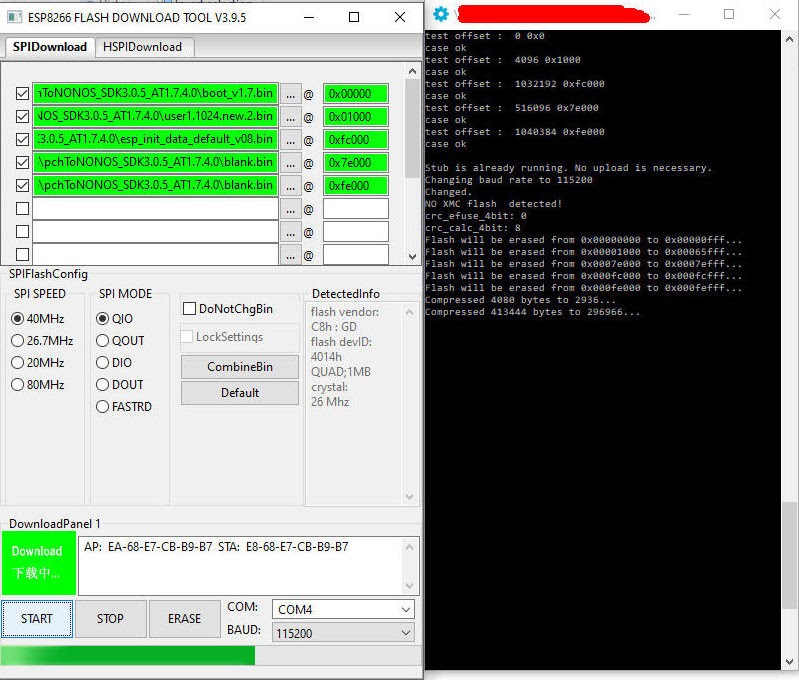The height and width of the screenshot is (680, 799).
Task: Switch to the SPIDownload tab
Action: [50, 47]
